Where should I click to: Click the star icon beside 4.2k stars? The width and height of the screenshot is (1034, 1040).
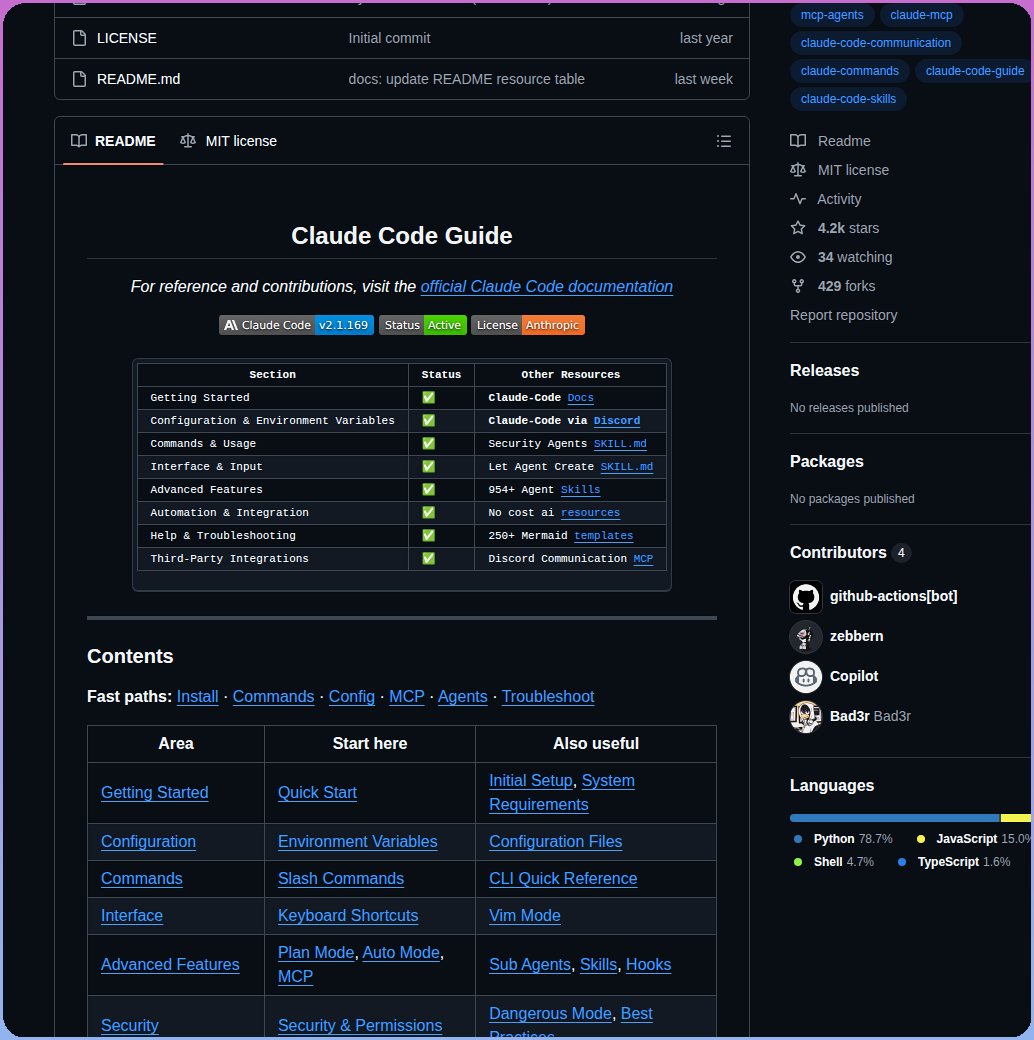pos(798,228)
